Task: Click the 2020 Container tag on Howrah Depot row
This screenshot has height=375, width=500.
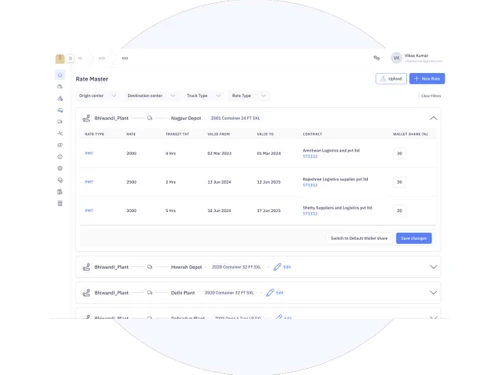Action: click(236, 267)
